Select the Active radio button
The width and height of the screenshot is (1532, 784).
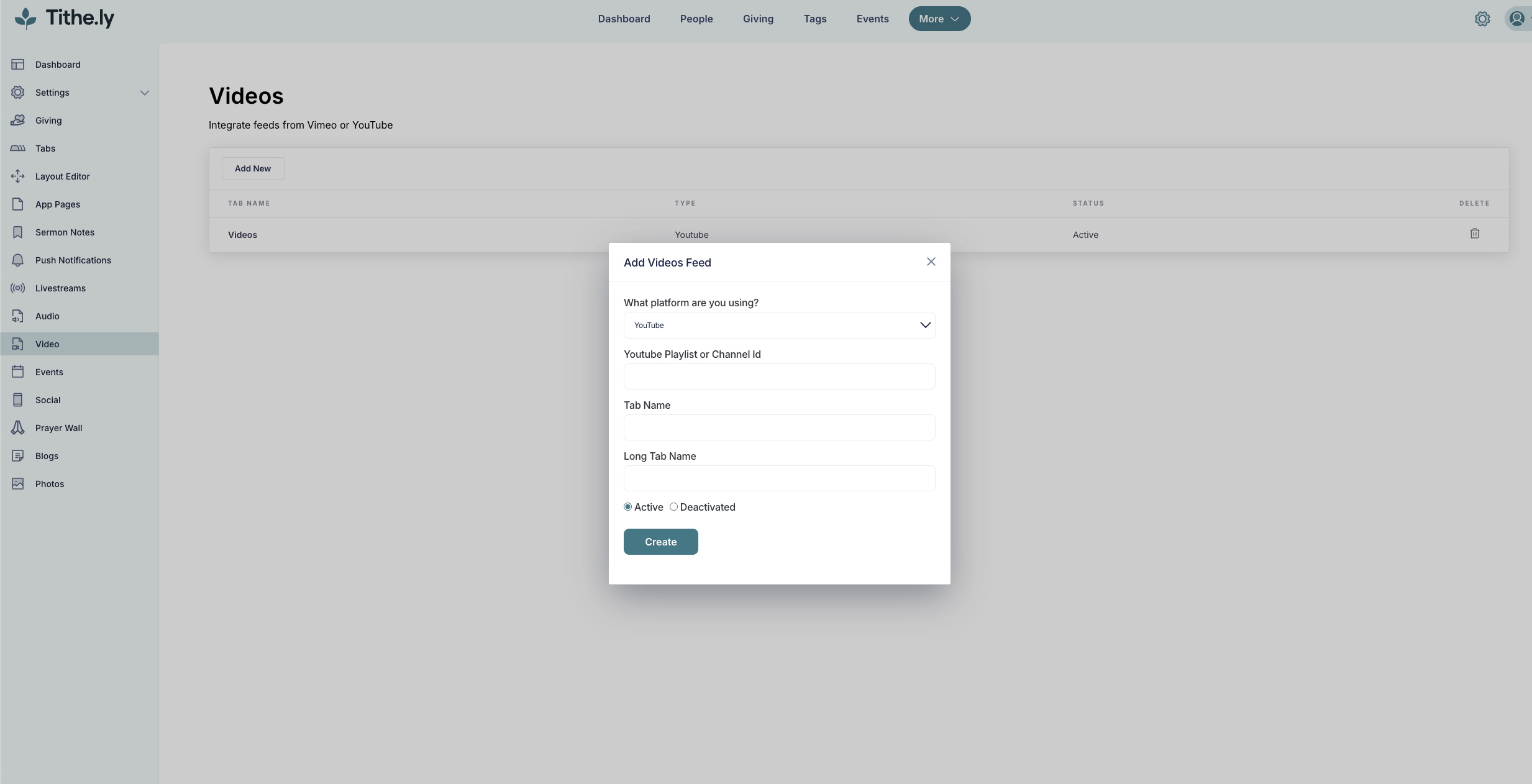(627, 507)
